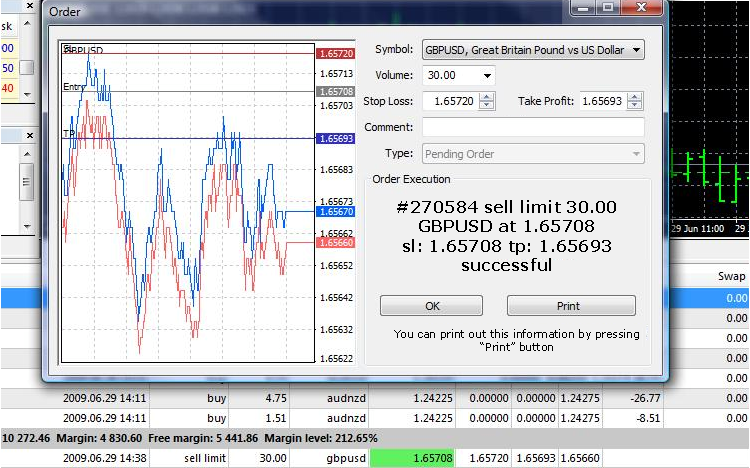Image resolution: width=750 pixels, height=468 pixels.
Task: Click the 1.65693 take profit tag on chart
Action: point(335,139)
